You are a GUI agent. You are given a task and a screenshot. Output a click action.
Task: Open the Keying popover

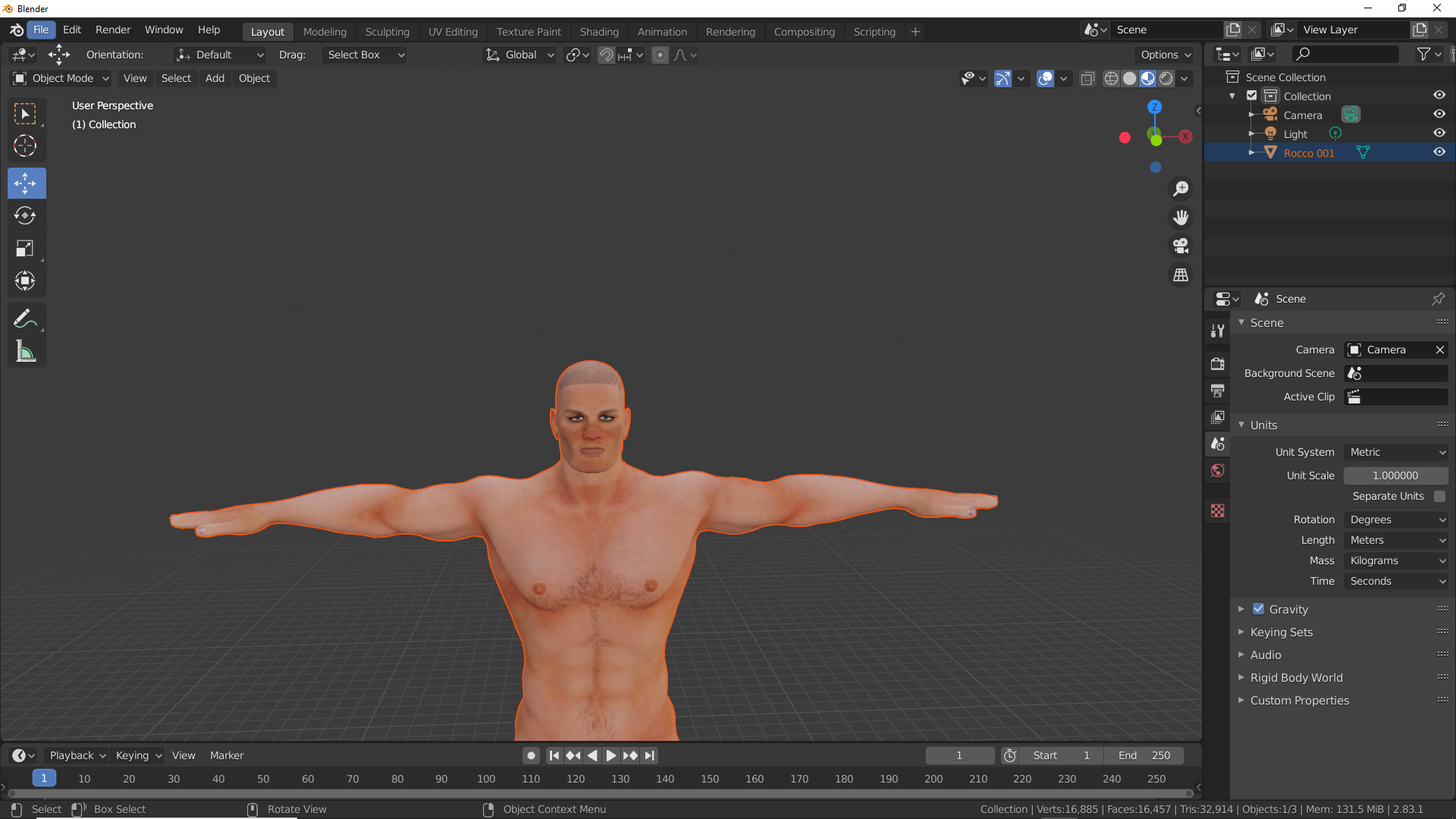coord(138,755)
